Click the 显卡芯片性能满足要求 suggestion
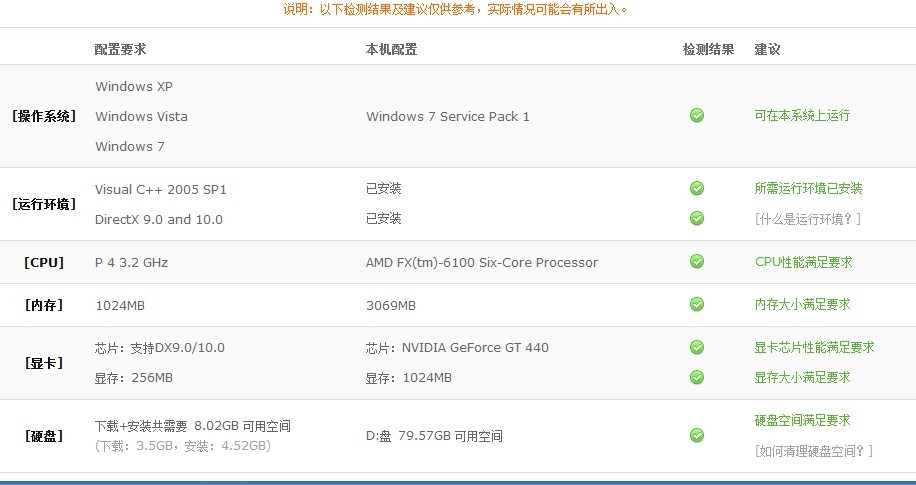Image resolution: width=916 pixels, height=485 pixels. (x=814, y=348)
